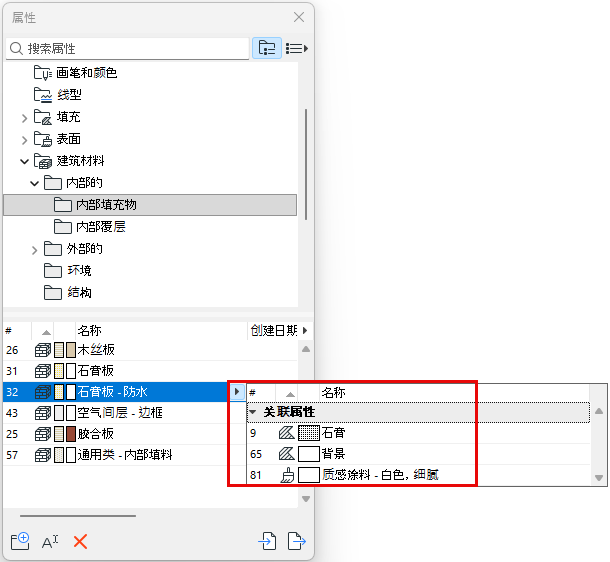This screenshot has width=610, height=562.
Task: Click the fill type icon of 石膏
Action: click(x=287, y=432)
